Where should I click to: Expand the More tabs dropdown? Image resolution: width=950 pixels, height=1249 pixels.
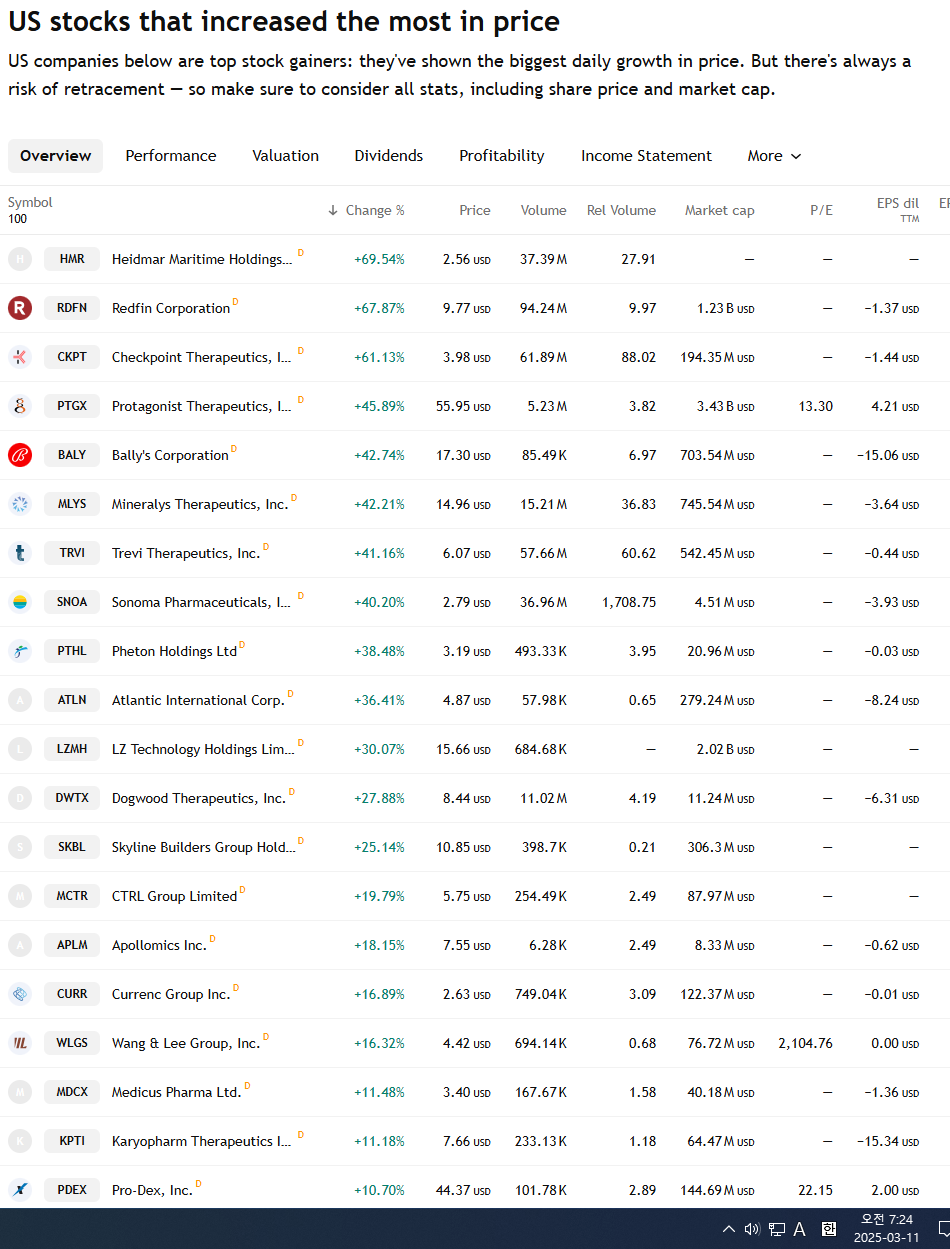[775, 156]
